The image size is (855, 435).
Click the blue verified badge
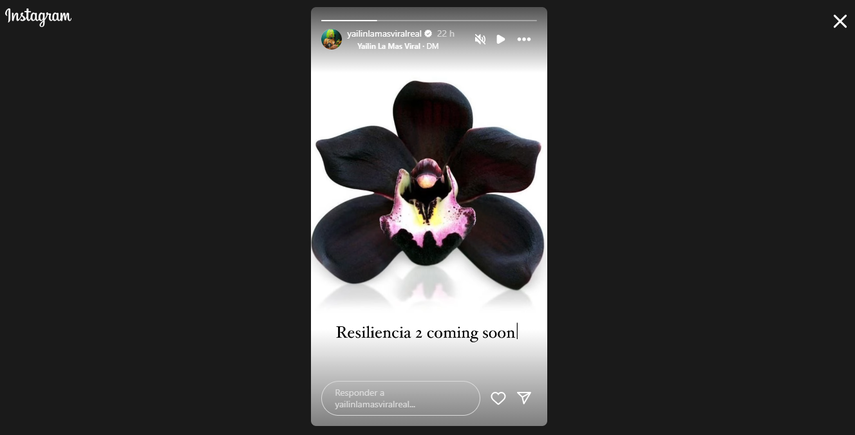click(428, 34)
